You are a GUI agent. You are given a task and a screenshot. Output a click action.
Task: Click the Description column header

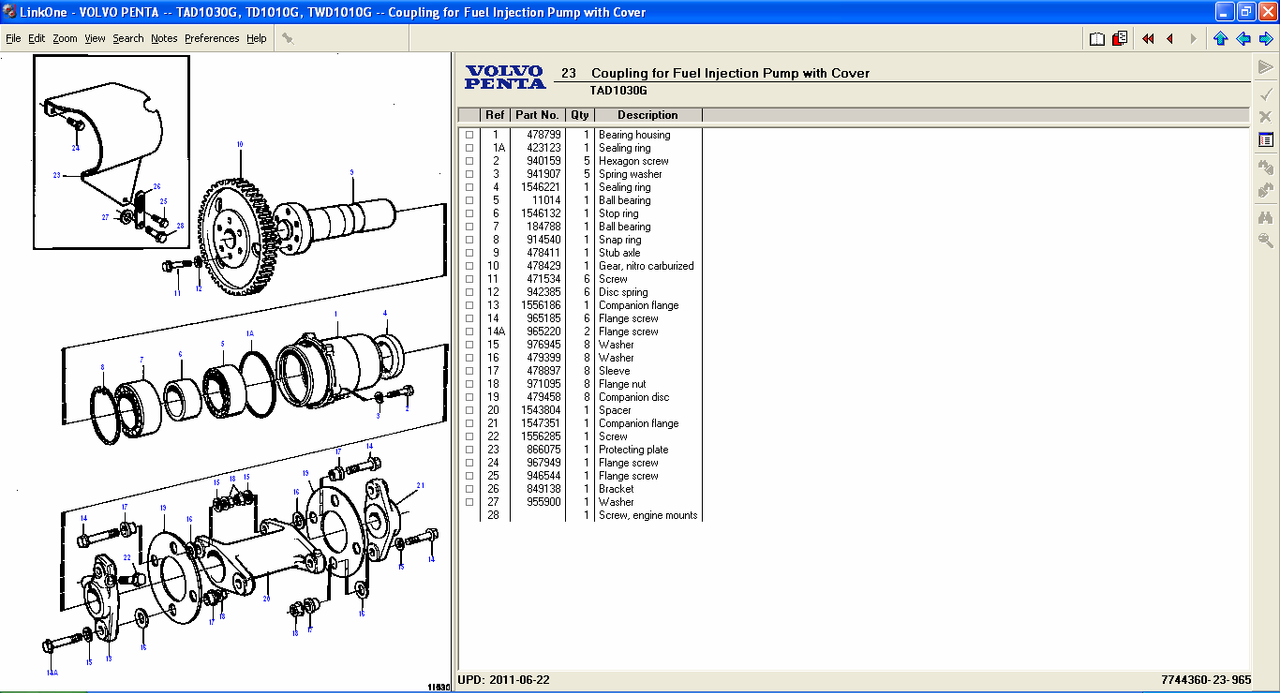click(648, 115)
